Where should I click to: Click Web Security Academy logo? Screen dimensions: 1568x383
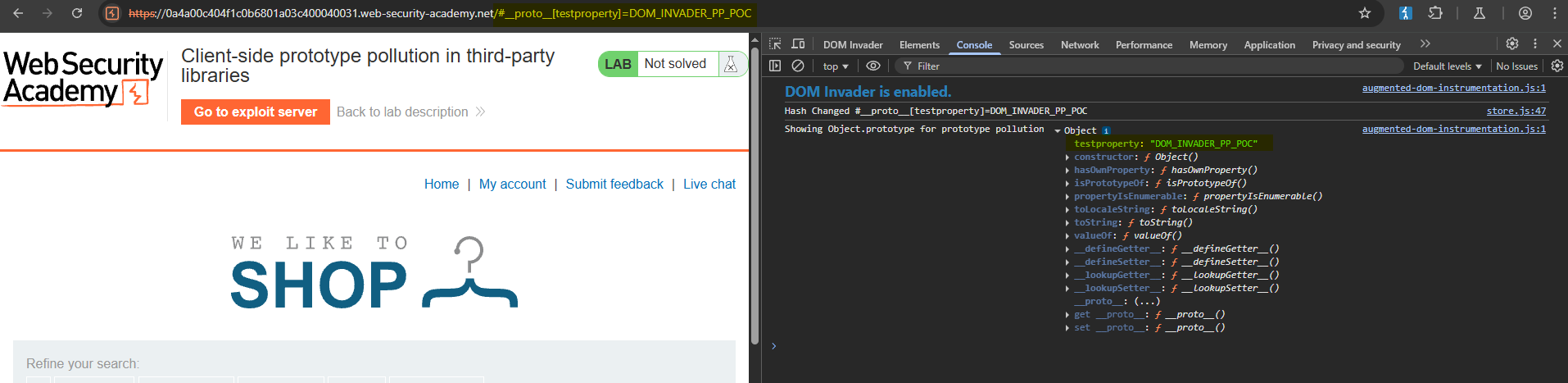coord(83,79)
